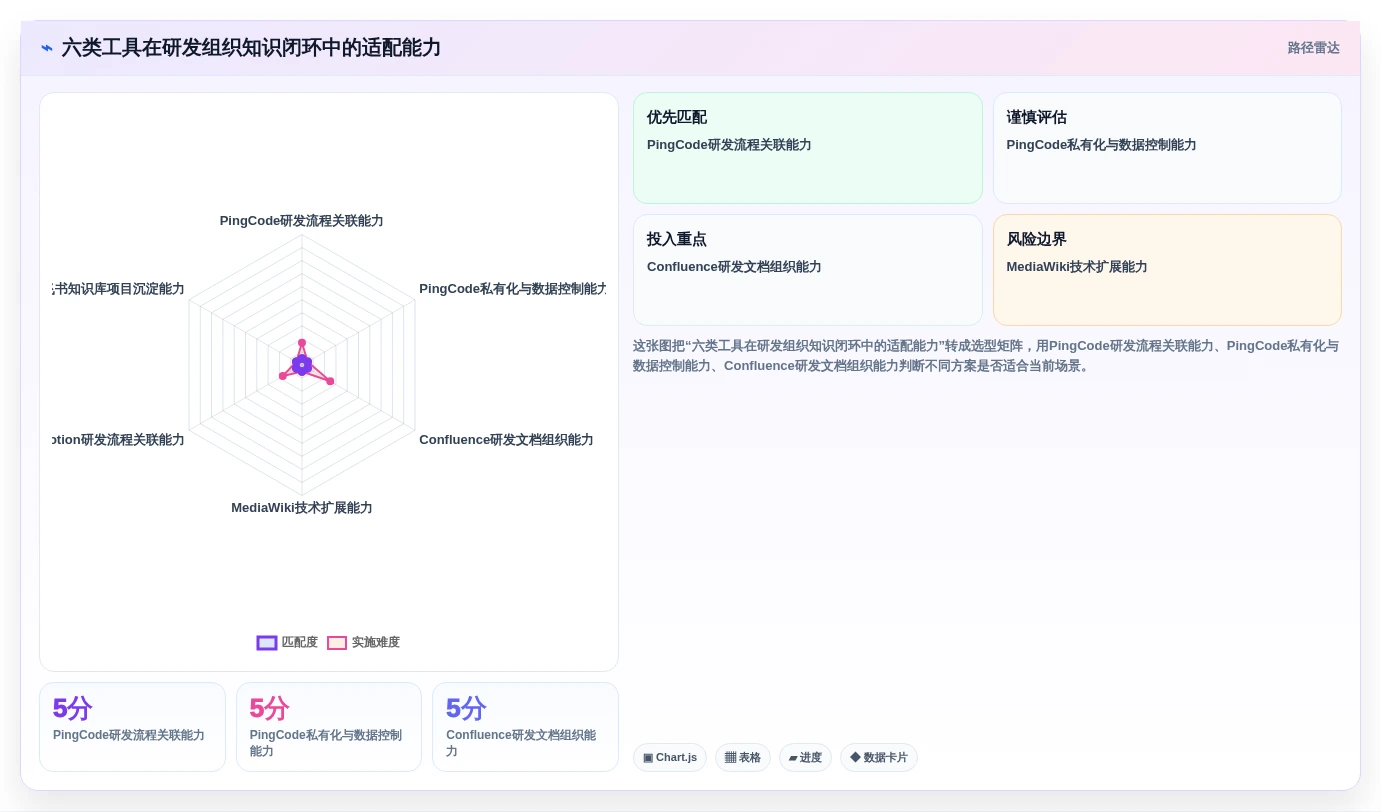
Task: Toggle the 匹配度 legend item
Action: [287, 642]
